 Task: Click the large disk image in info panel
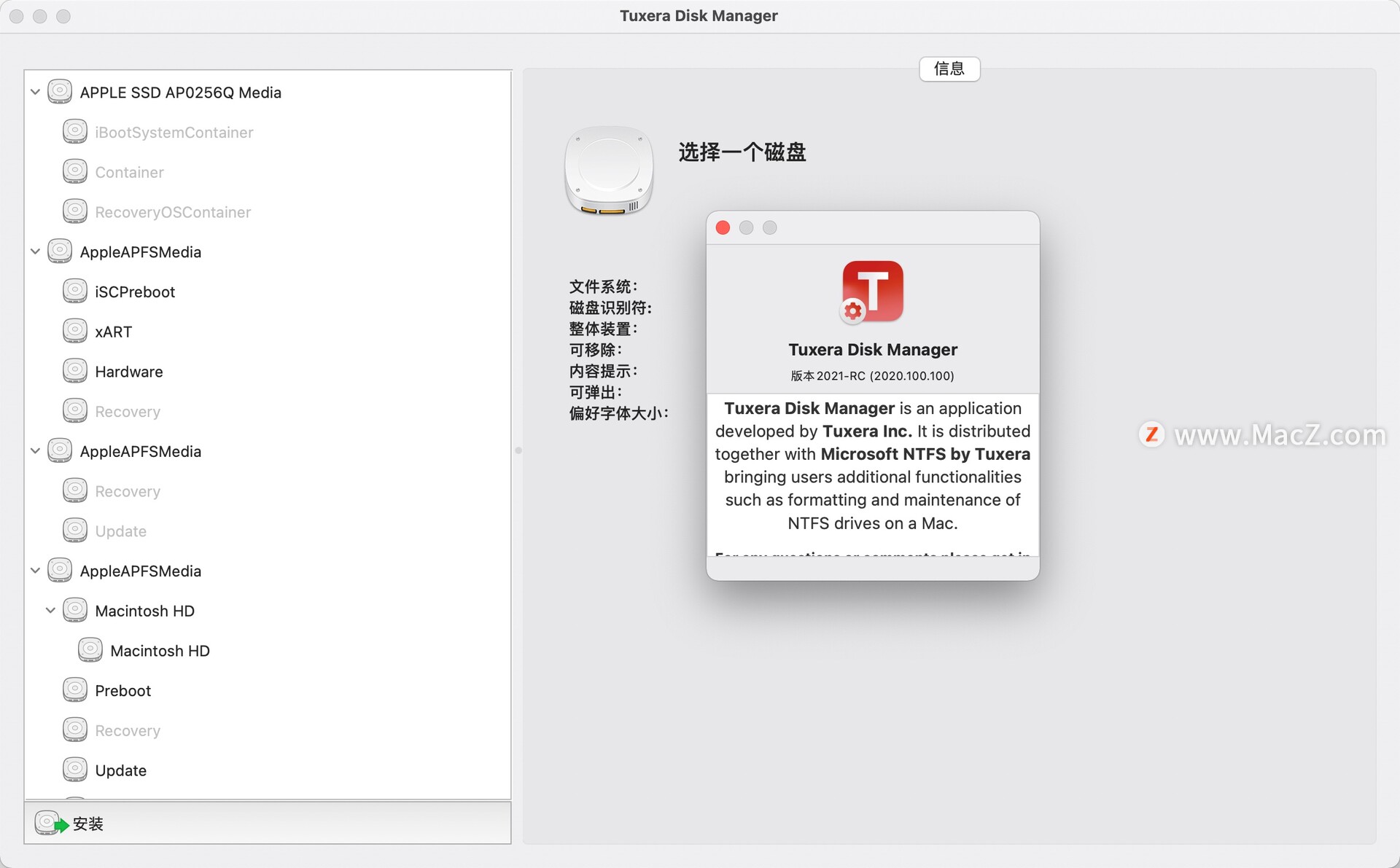(x=609, y=171)
